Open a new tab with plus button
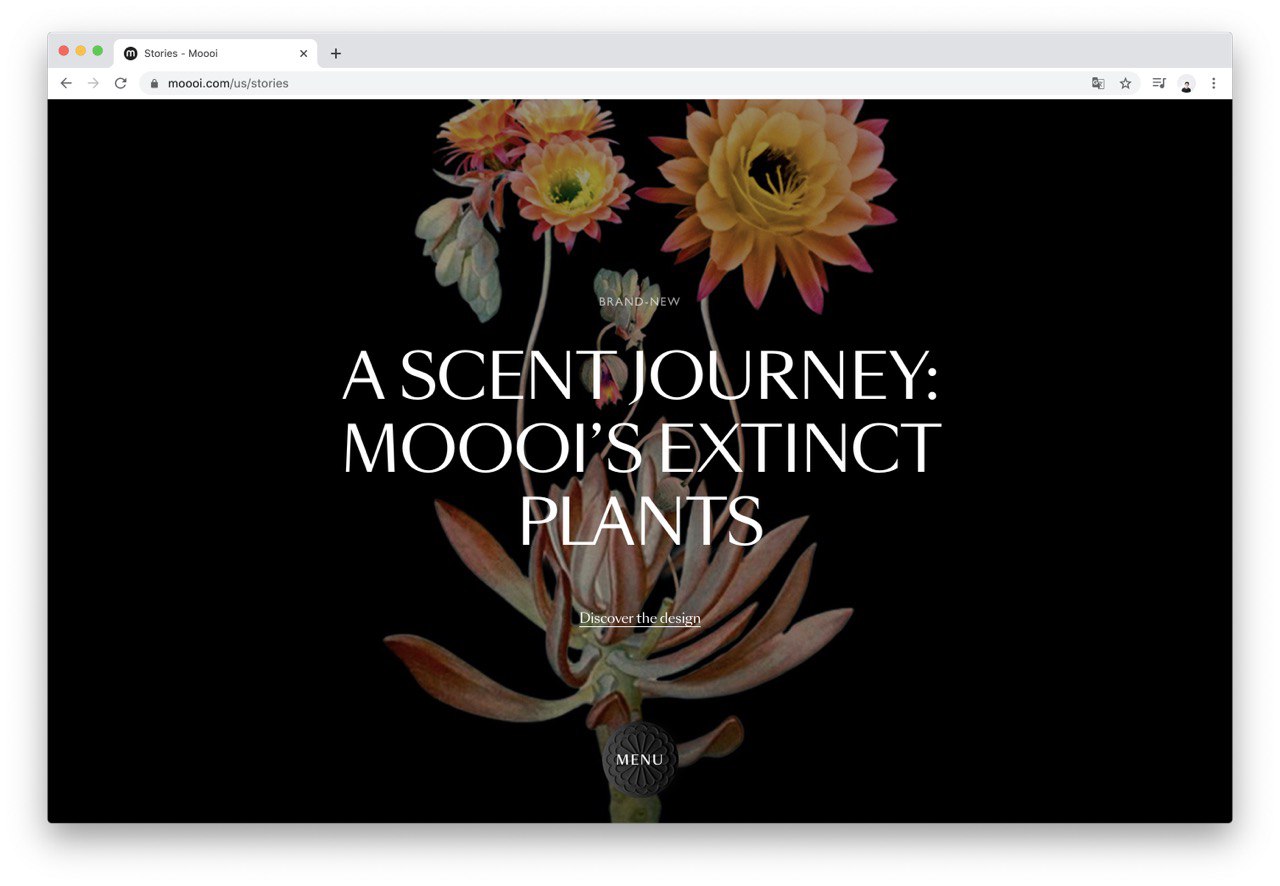The width and height of the screenshot is (1280, 886). [335, 53]
